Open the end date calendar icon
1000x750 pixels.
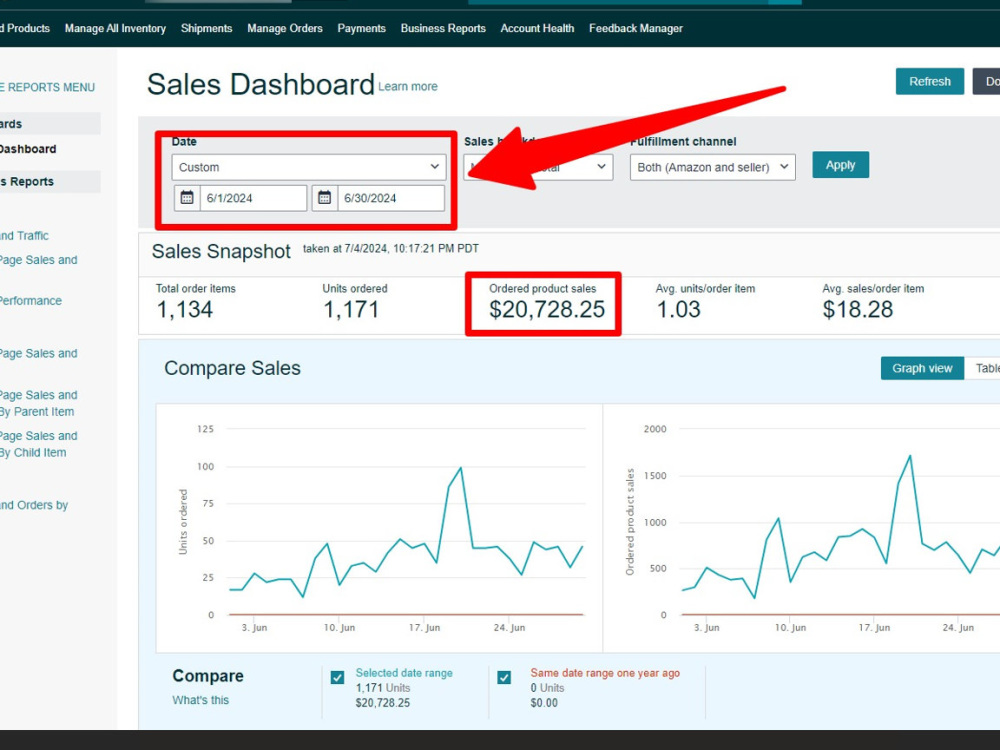coord(325,198)
